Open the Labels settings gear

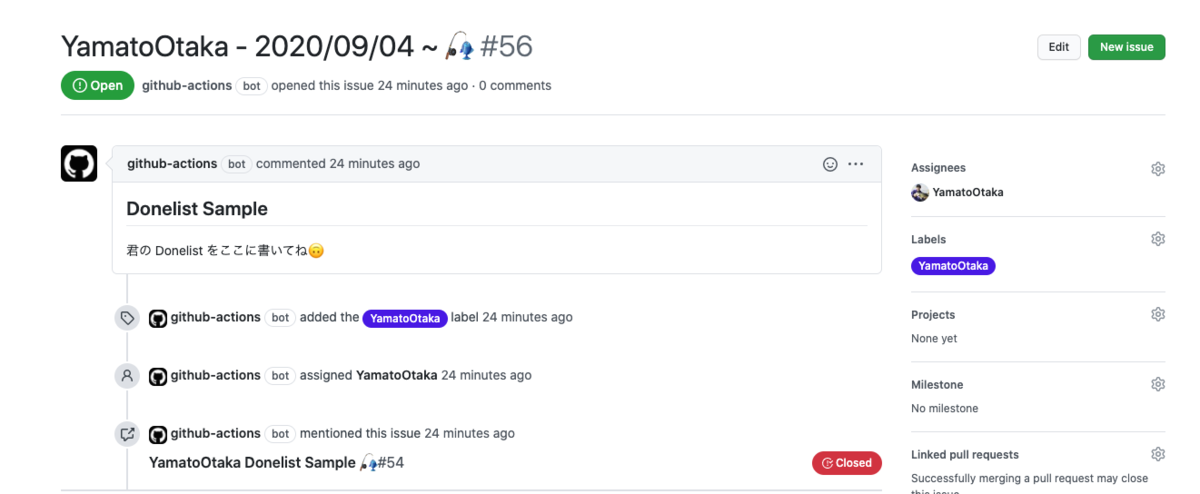coord(1157,239)
